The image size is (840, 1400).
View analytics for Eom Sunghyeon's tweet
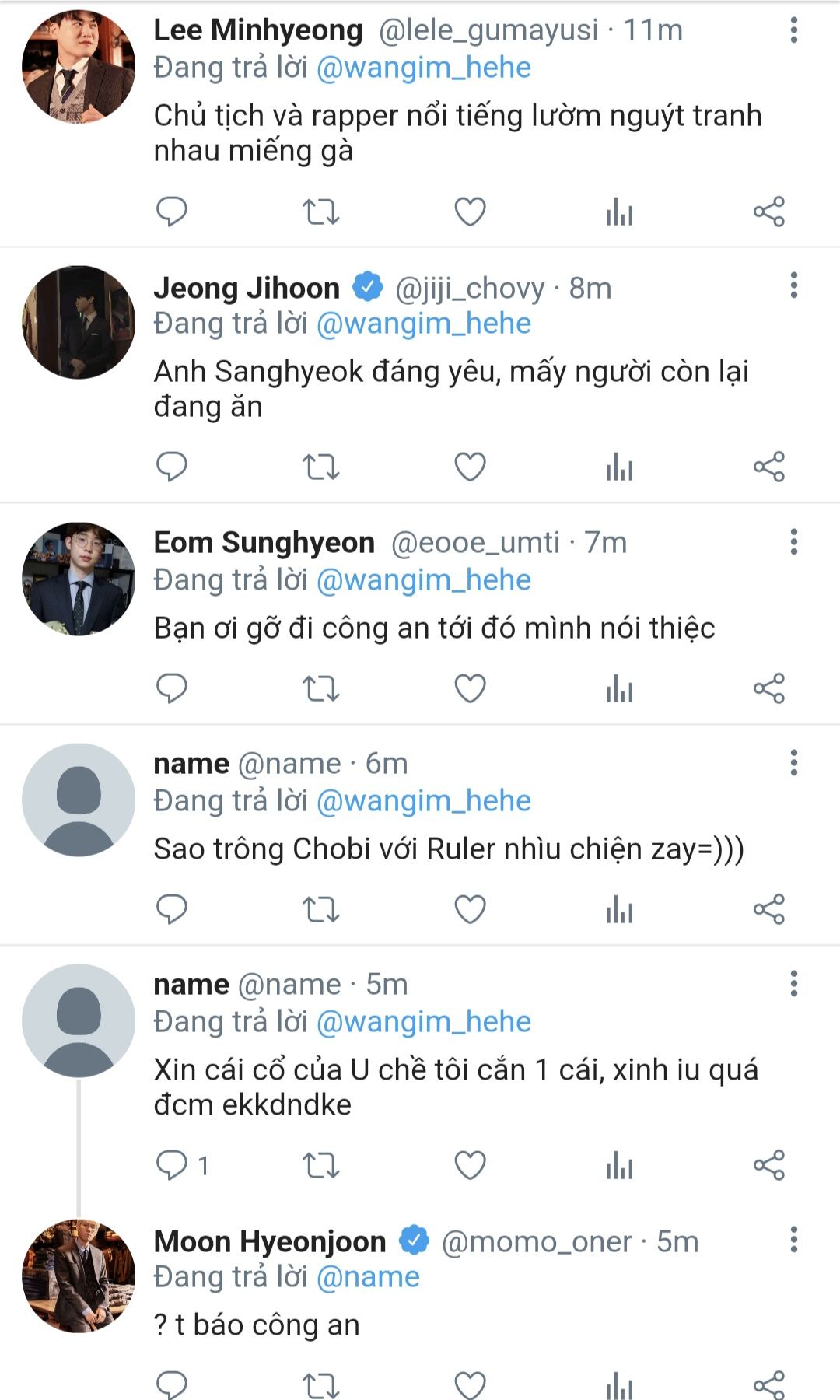click(619, 688)
